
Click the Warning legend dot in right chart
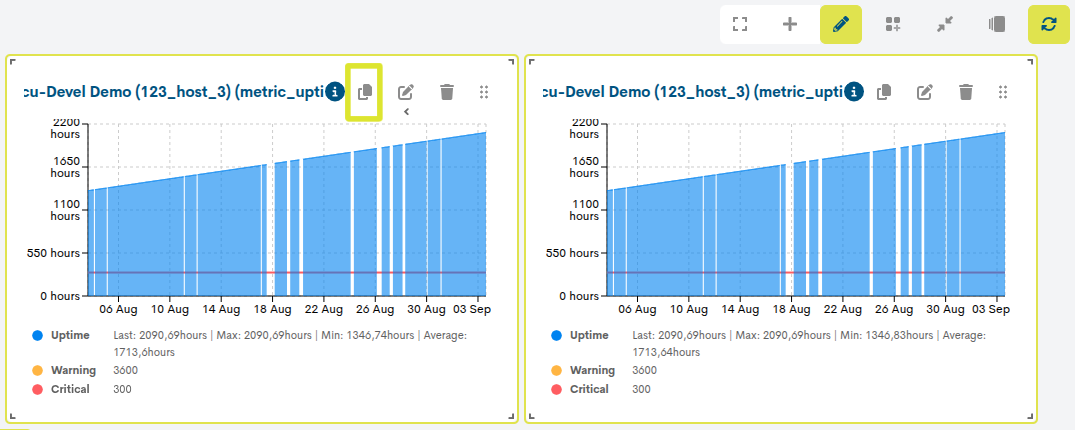pos(556,370)
